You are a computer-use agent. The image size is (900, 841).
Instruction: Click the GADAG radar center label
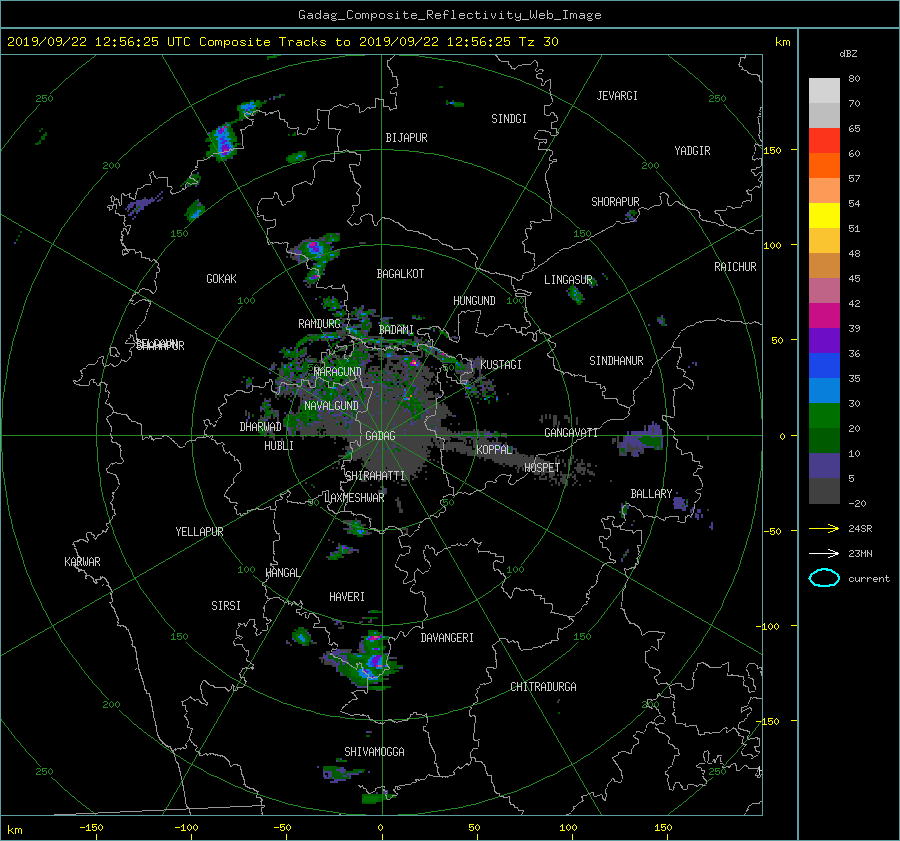click(381, 436)
